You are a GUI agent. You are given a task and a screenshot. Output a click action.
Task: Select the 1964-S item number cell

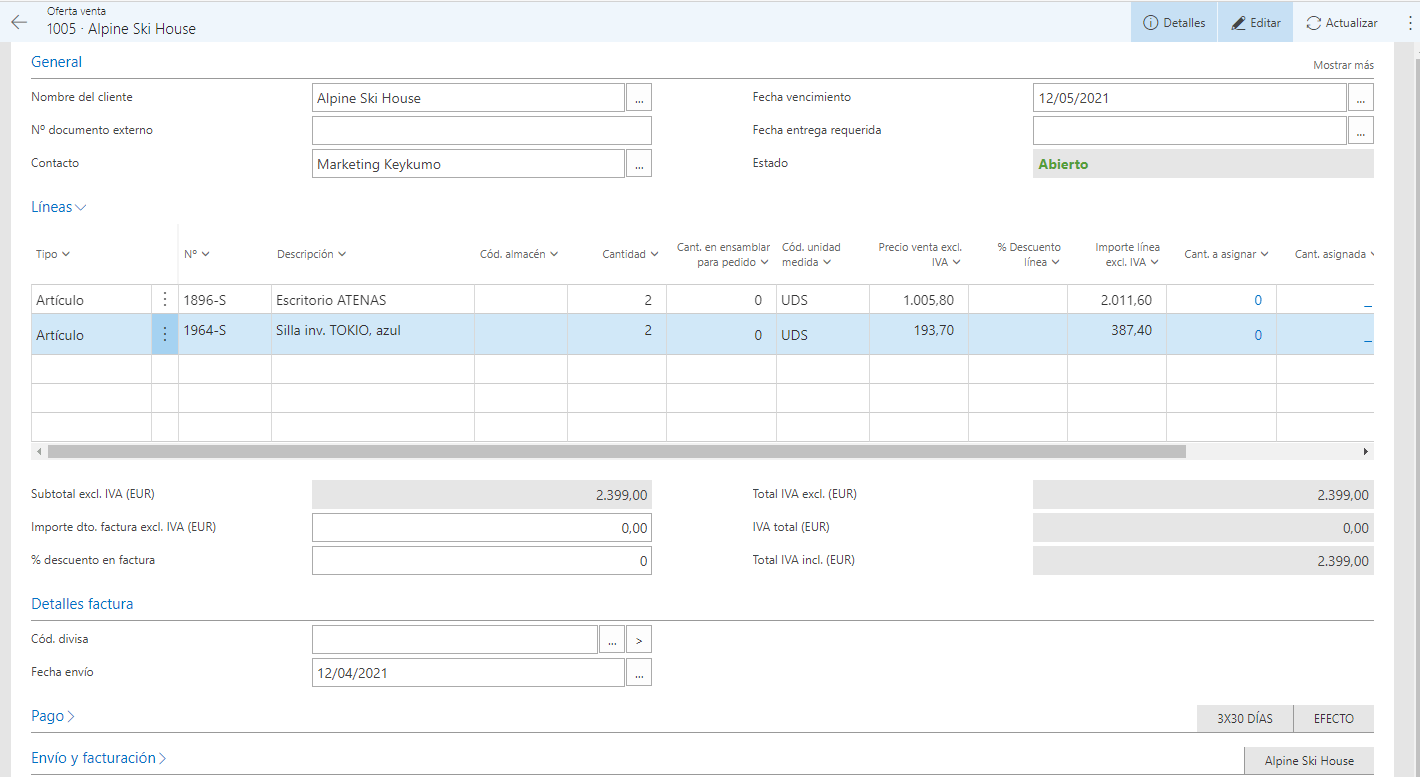pyautogui.click(x=225, y=334)
